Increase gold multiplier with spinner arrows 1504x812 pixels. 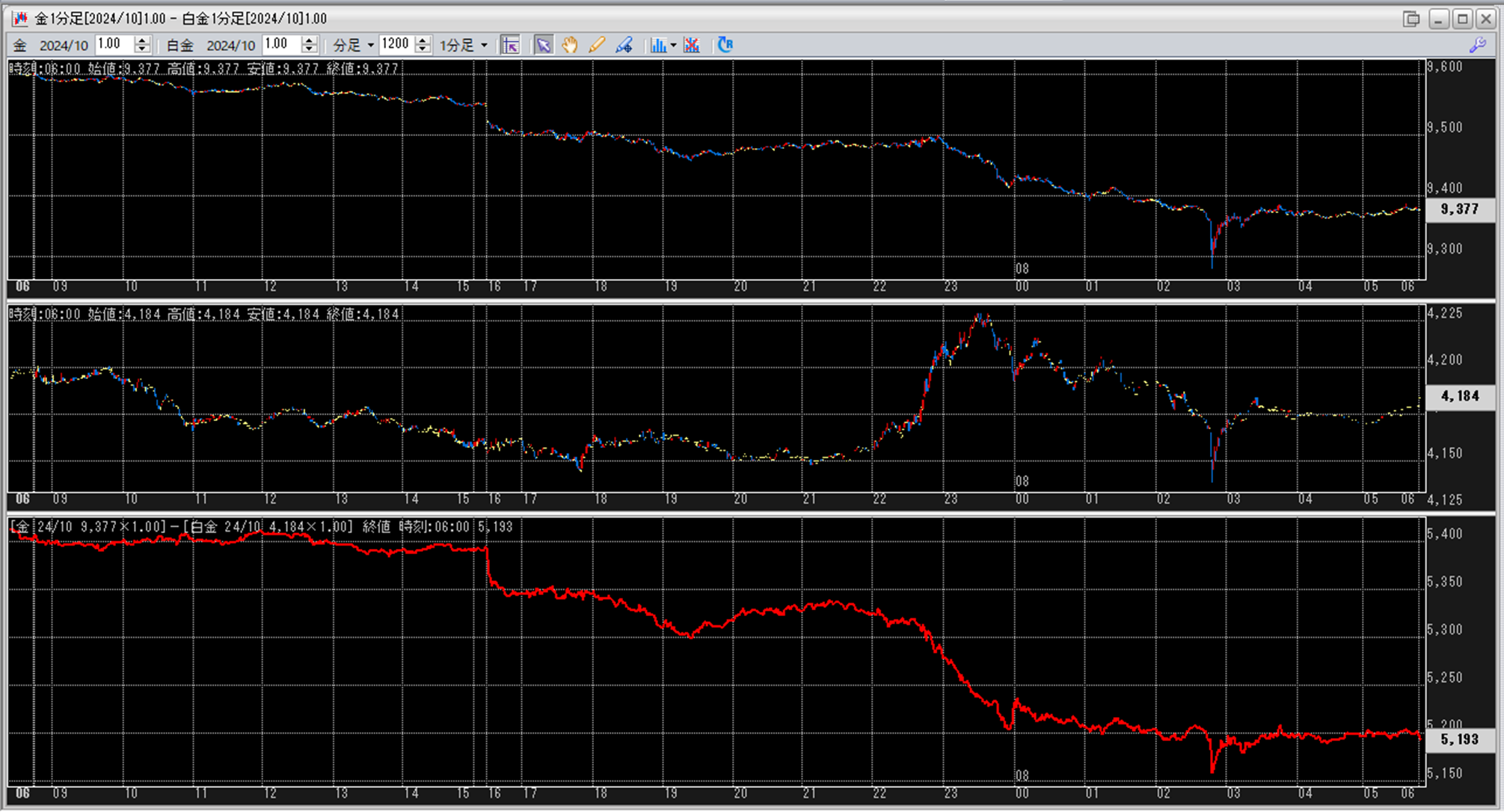click(x=142, y=40)
